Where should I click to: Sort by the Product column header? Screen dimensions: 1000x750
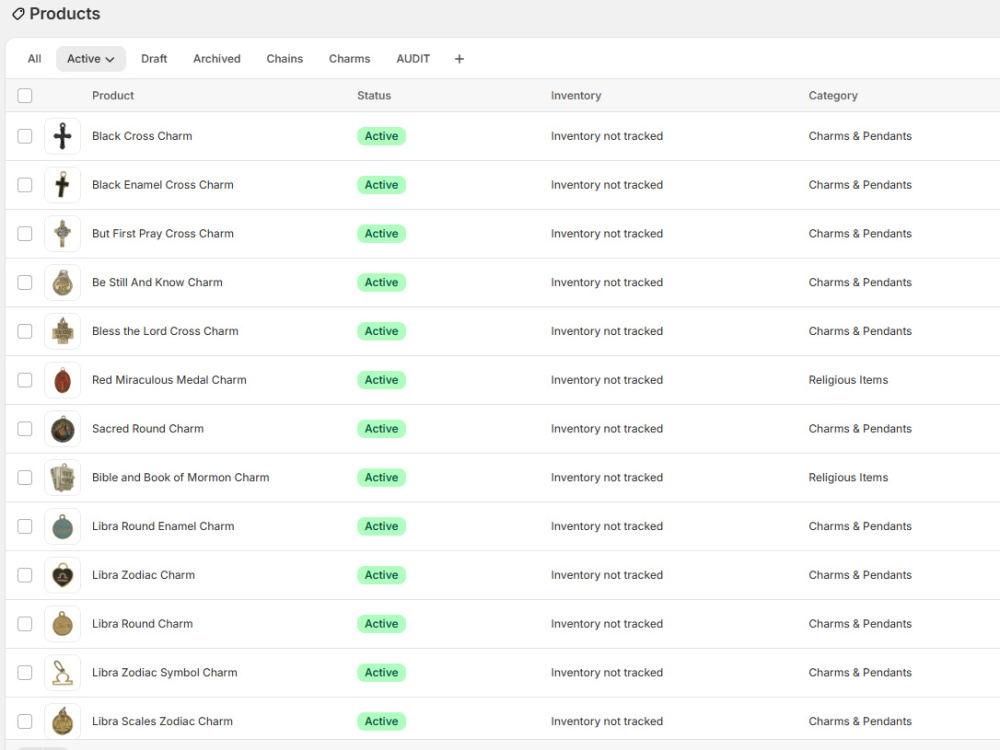tap(113, 96)
